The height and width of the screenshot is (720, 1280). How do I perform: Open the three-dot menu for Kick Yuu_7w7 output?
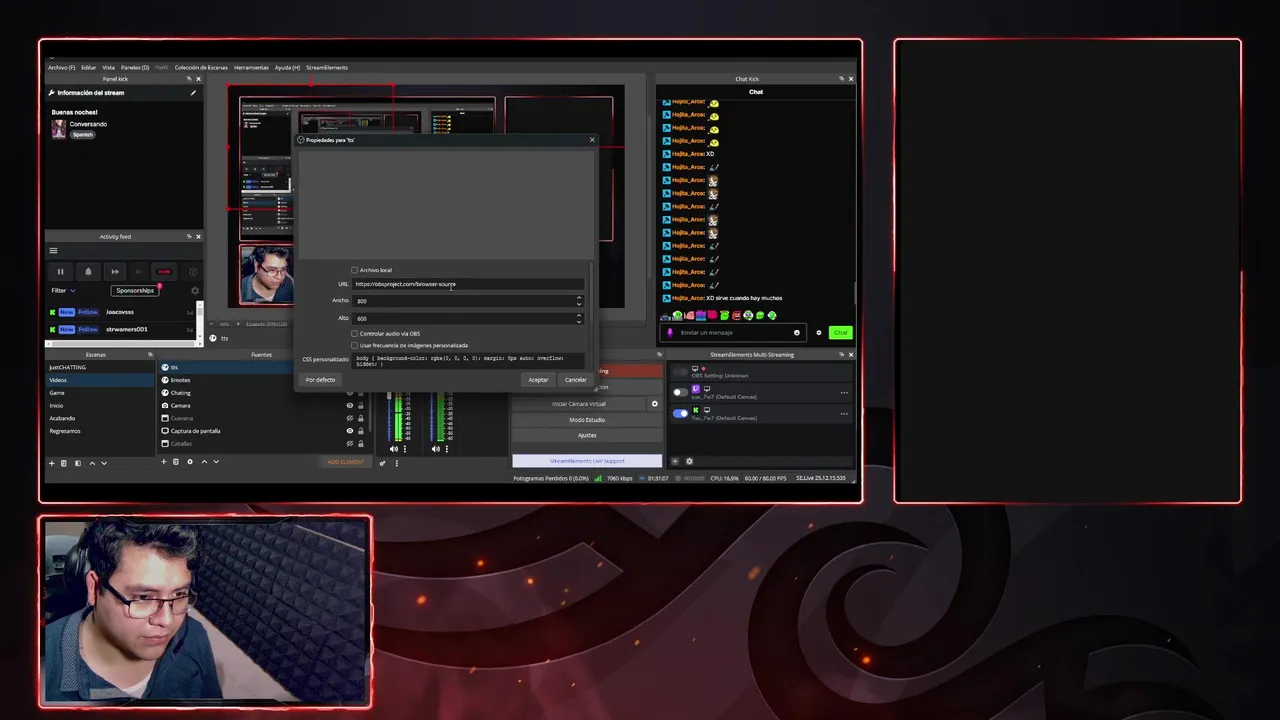point(844,414)
